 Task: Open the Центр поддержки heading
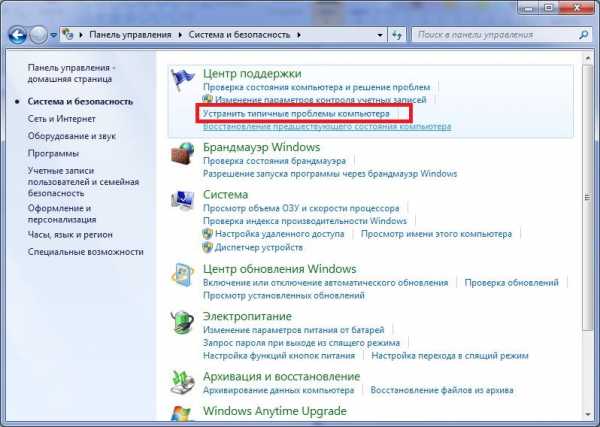(252, 73)
